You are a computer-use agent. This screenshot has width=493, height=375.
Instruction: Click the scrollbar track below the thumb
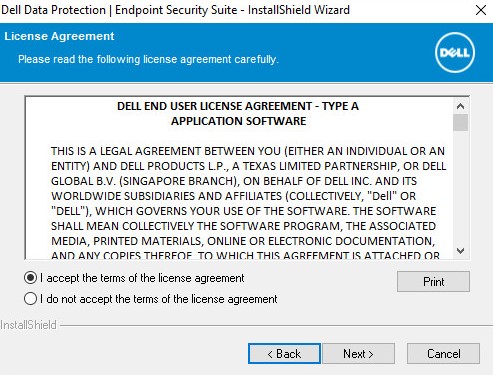click(x=461, y=187)
